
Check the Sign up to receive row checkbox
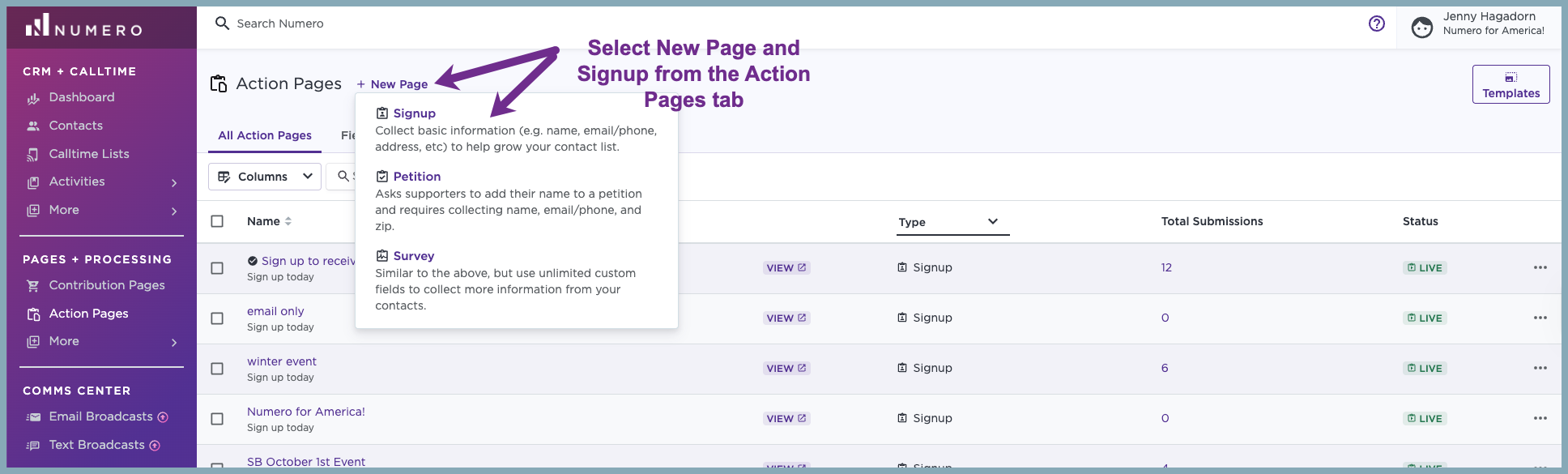[x=217, y=268]
